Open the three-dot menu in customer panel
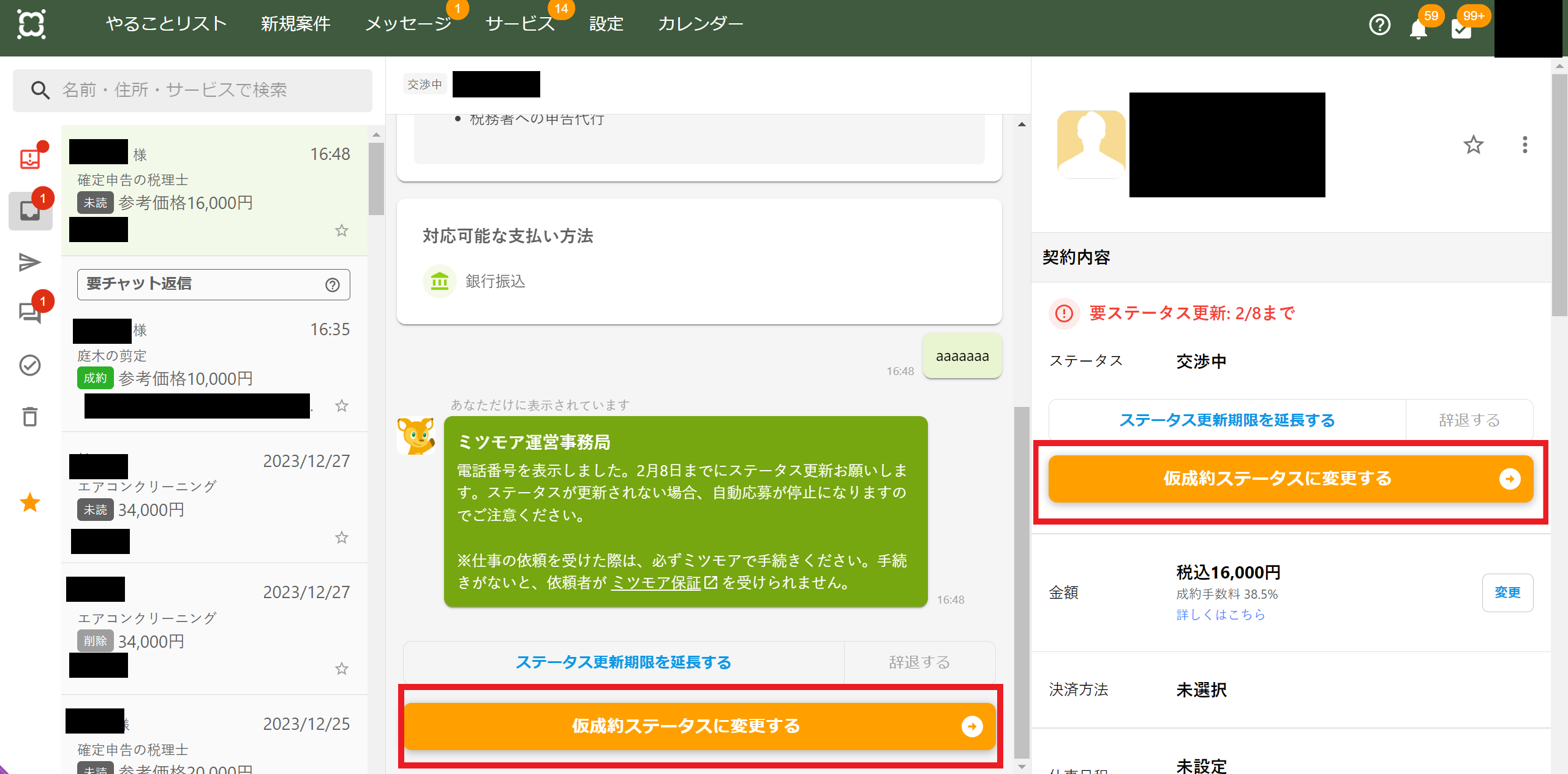 point(1525,145)
